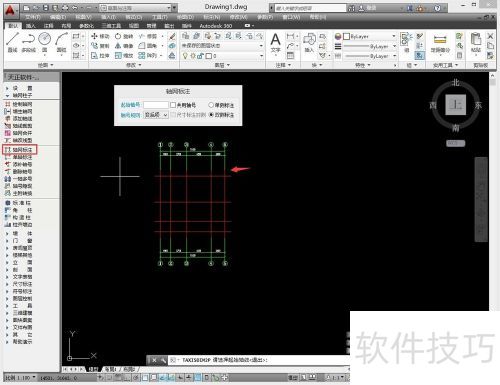Viewport: 500px width, 385px height.
Task: Click the Mirror (镜像) tool
Action: [124, 46]
